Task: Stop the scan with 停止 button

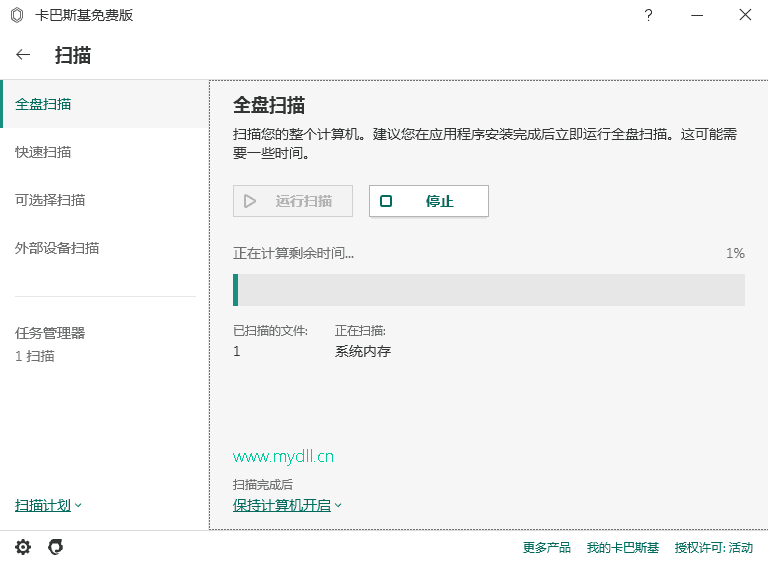Action: pyautogui.click(x=429, y=201)
